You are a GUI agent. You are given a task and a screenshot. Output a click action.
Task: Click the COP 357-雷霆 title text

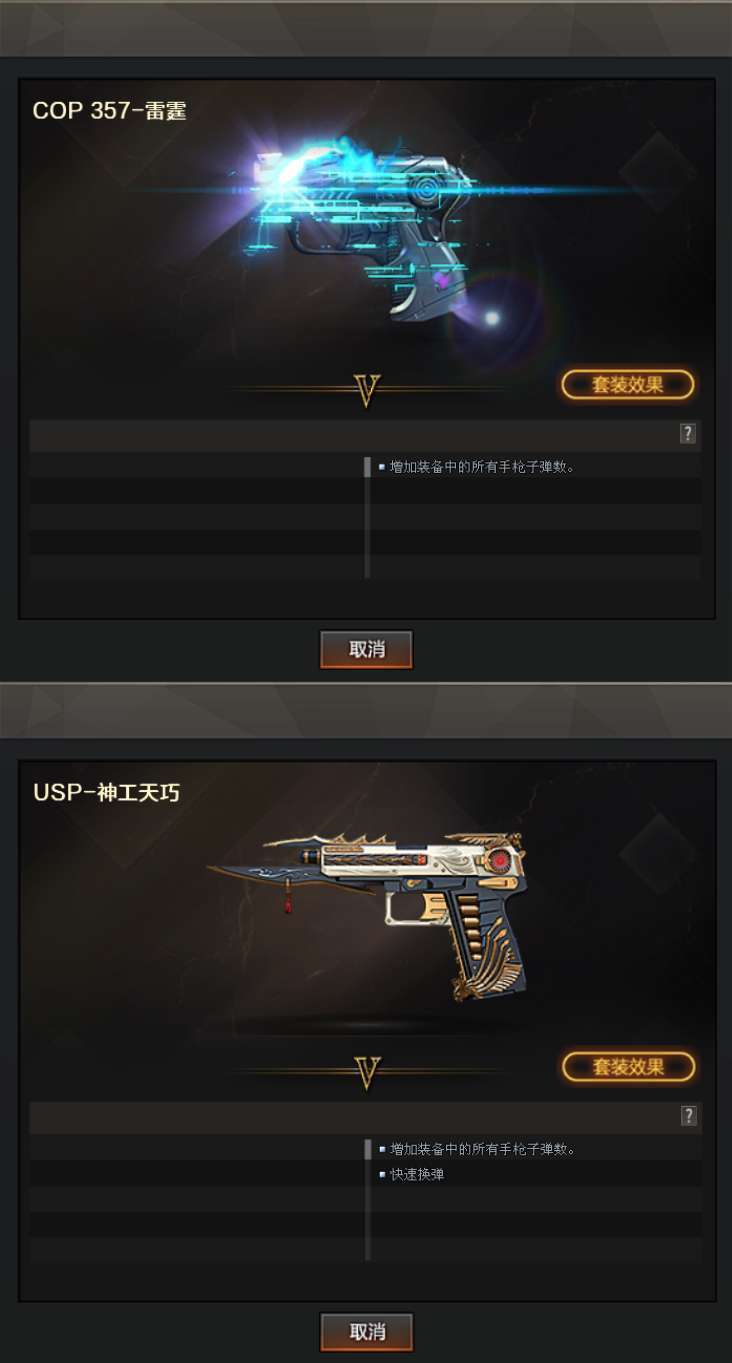coord(109,111)
